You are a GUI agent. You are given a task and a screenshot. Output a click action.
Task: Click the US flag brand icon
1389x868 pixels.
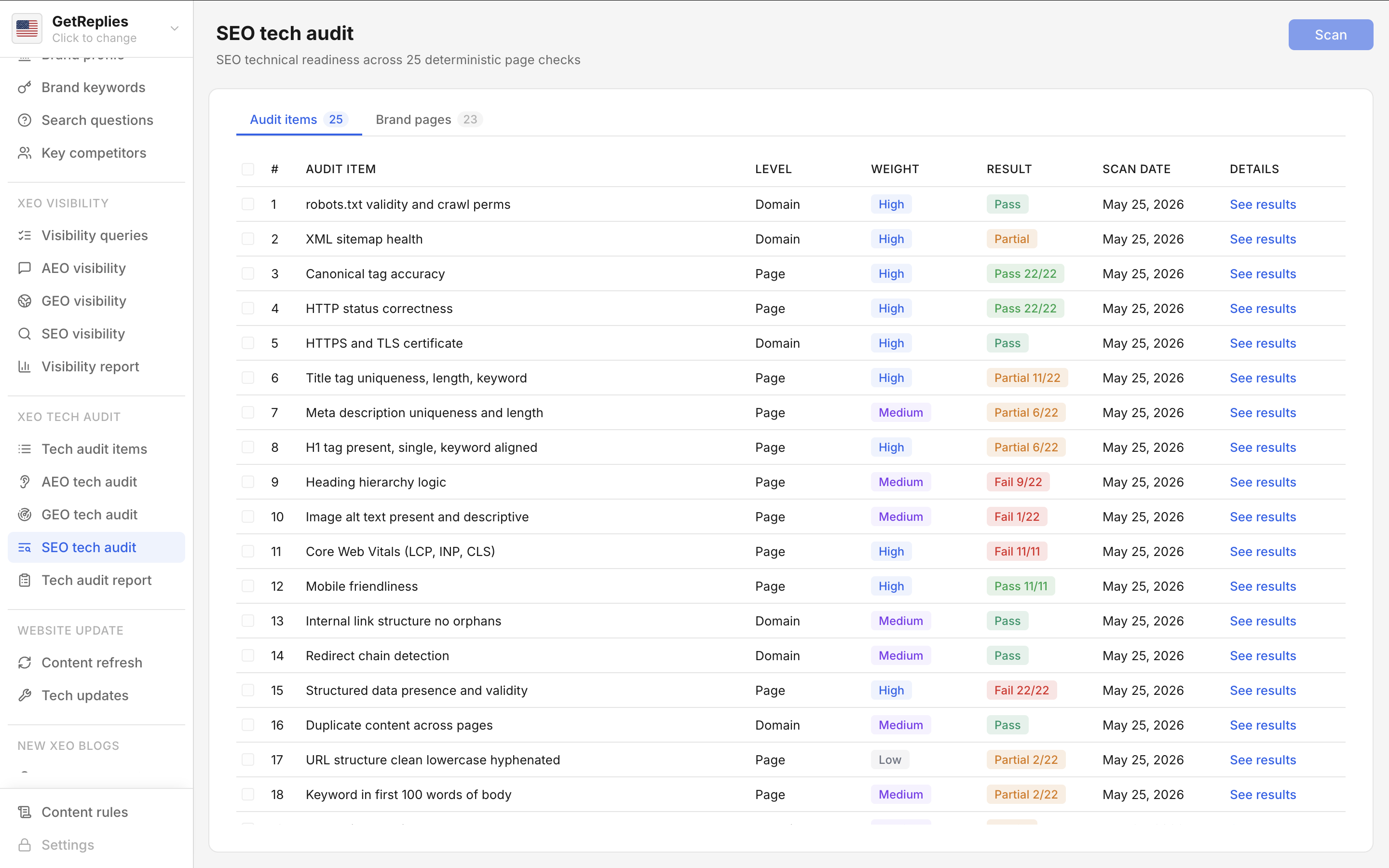pyautogui.click(x=27, y=28)
